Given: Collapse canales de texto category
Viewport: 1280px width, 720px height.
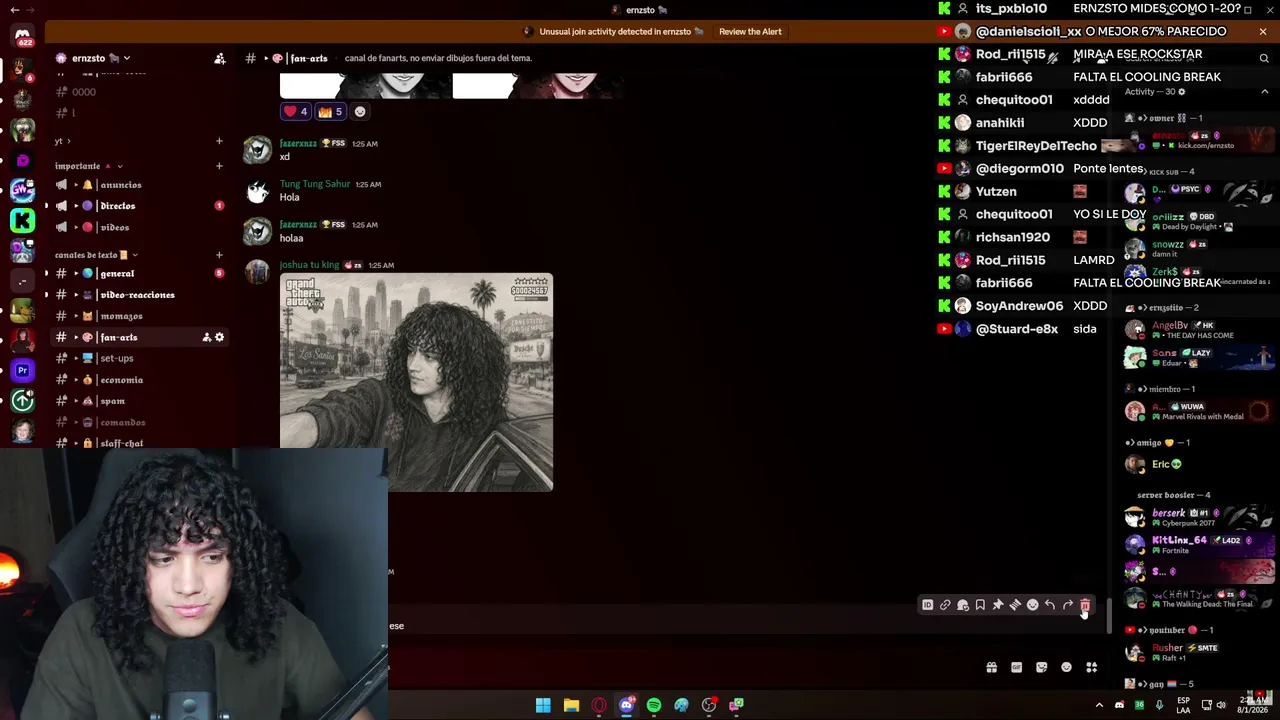Looking at the screenshot, I should (x=96, y=255).
